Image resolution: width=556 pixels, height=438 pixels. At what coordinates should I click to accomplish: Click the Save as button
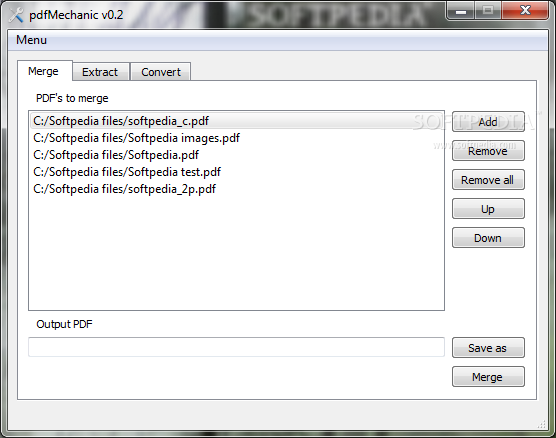pos(488,348)
